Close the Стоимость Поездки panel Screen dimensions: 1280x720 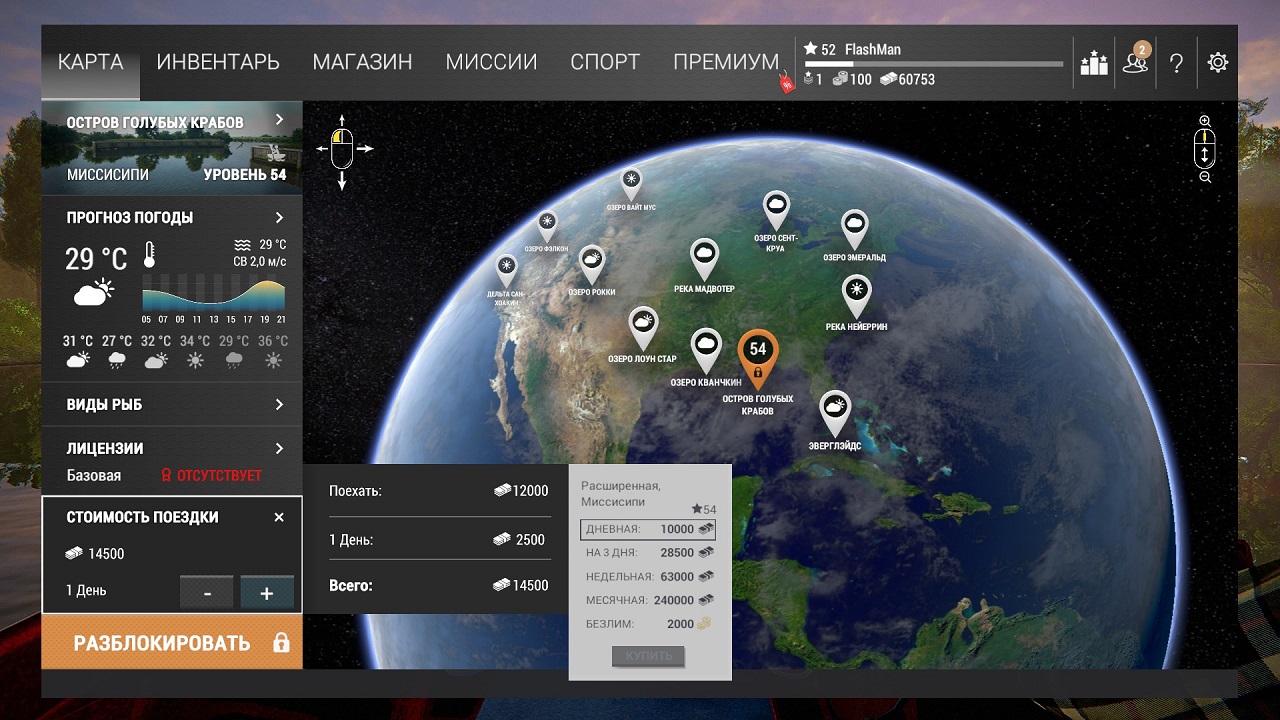coord(279,517)
